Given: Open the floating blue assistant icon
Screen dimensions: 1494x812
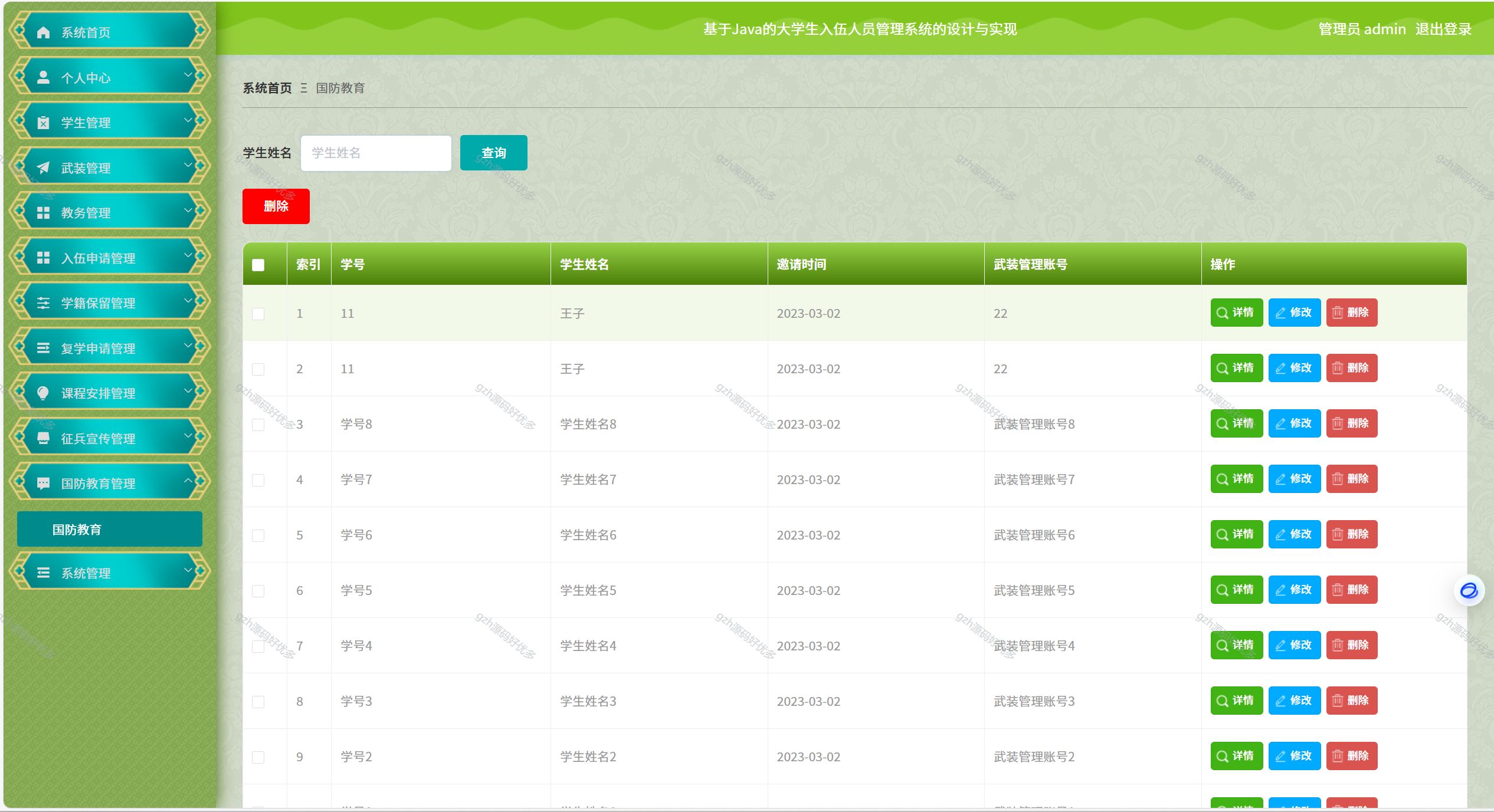Looking at the screenshot, I should tap(1468, 590).
